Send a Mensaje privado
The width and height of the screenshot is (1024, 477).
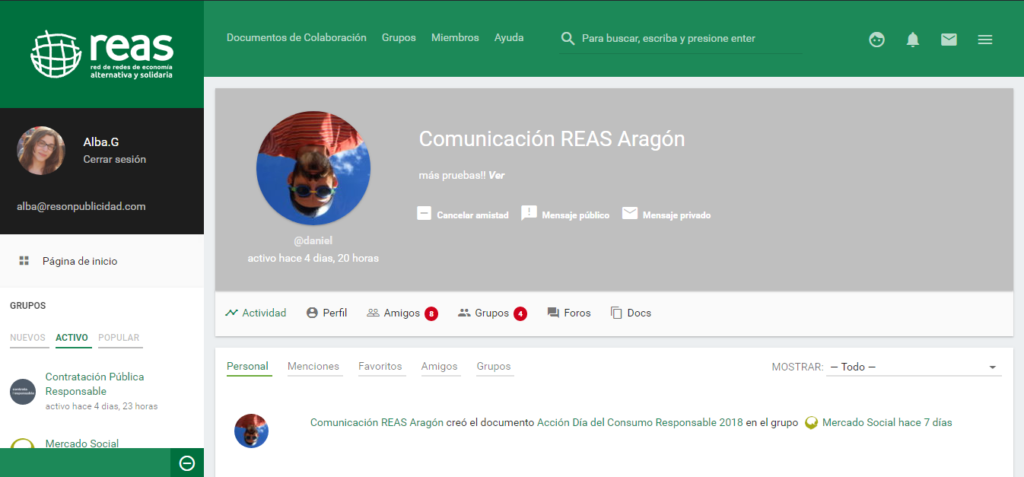tap(666, 214)
